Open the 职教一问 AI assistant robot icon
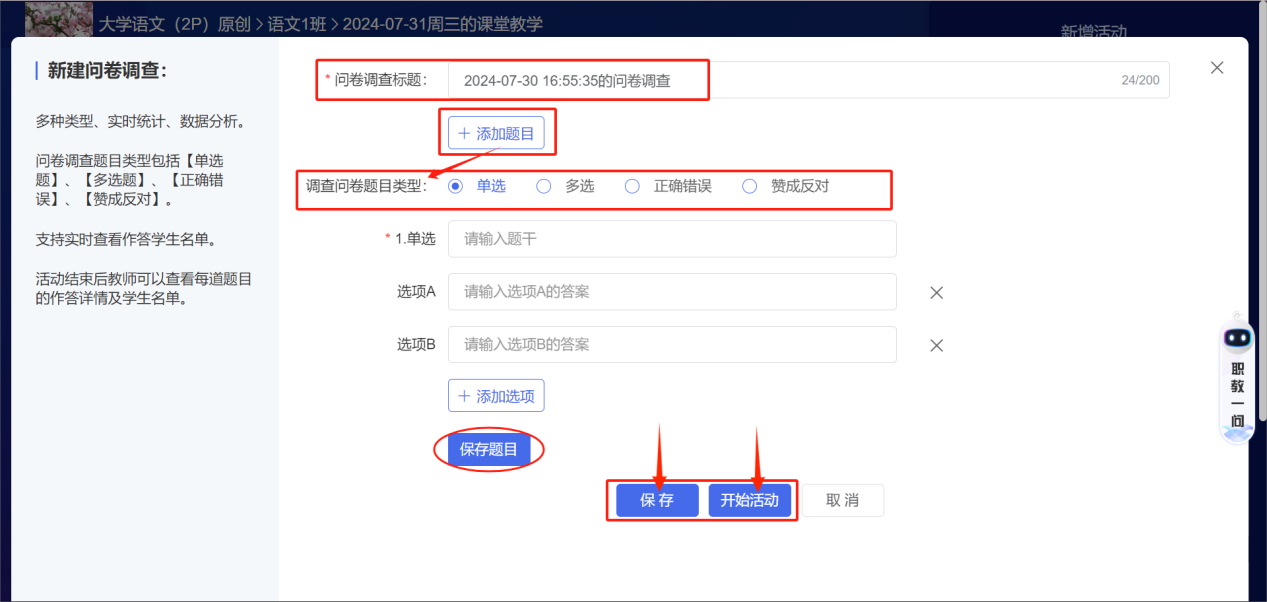Viewport: 1267px width, 602px height. (1237, 338)
